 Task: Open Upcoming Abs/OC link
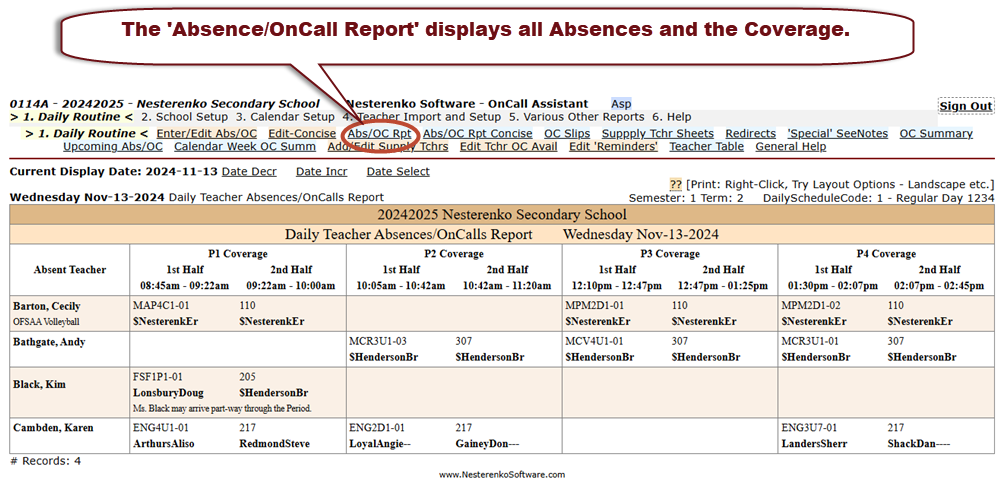click(113, 147)
